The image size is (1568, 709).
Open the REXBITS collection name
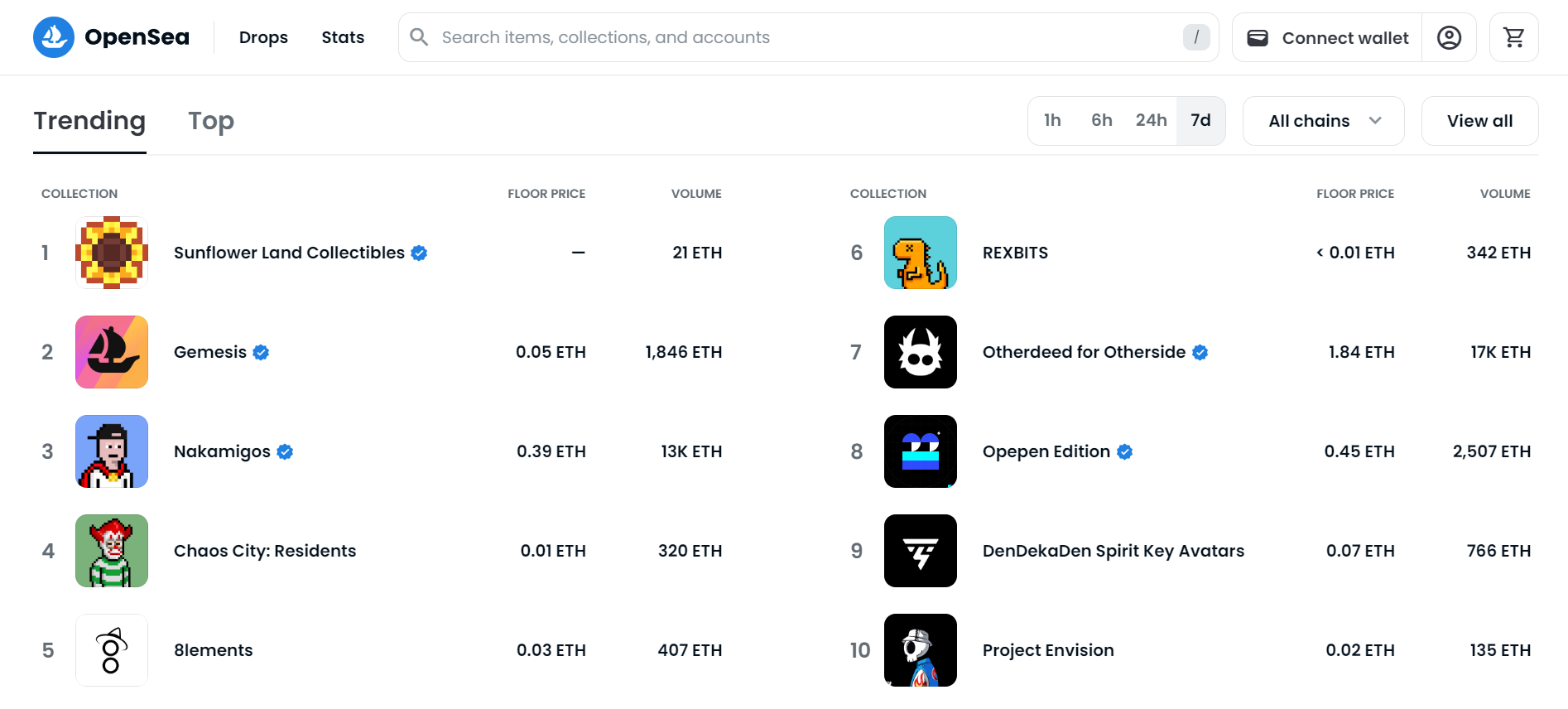[x=1015, y=253]
